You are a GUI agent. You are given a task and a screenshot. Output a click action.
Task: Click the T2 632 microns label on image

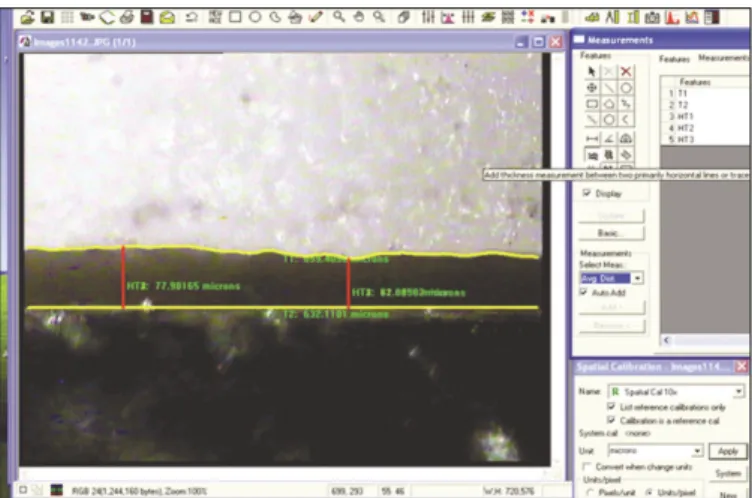[336, 315]
